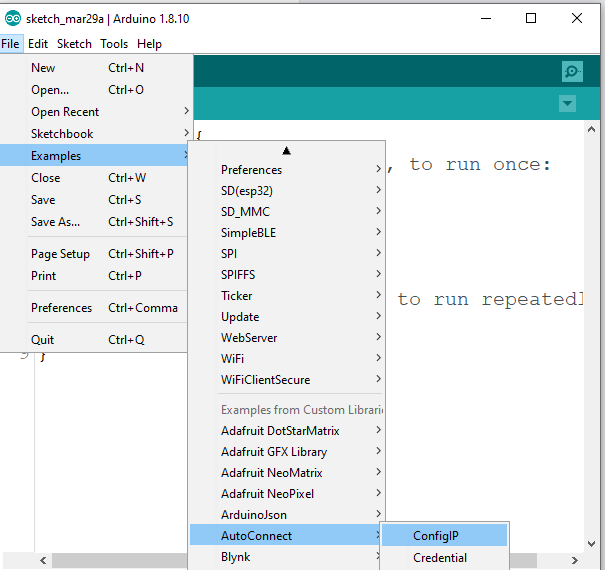Choose New from the File menu
Viewport: 605px width, 570px height.
[x=95, y=68]
